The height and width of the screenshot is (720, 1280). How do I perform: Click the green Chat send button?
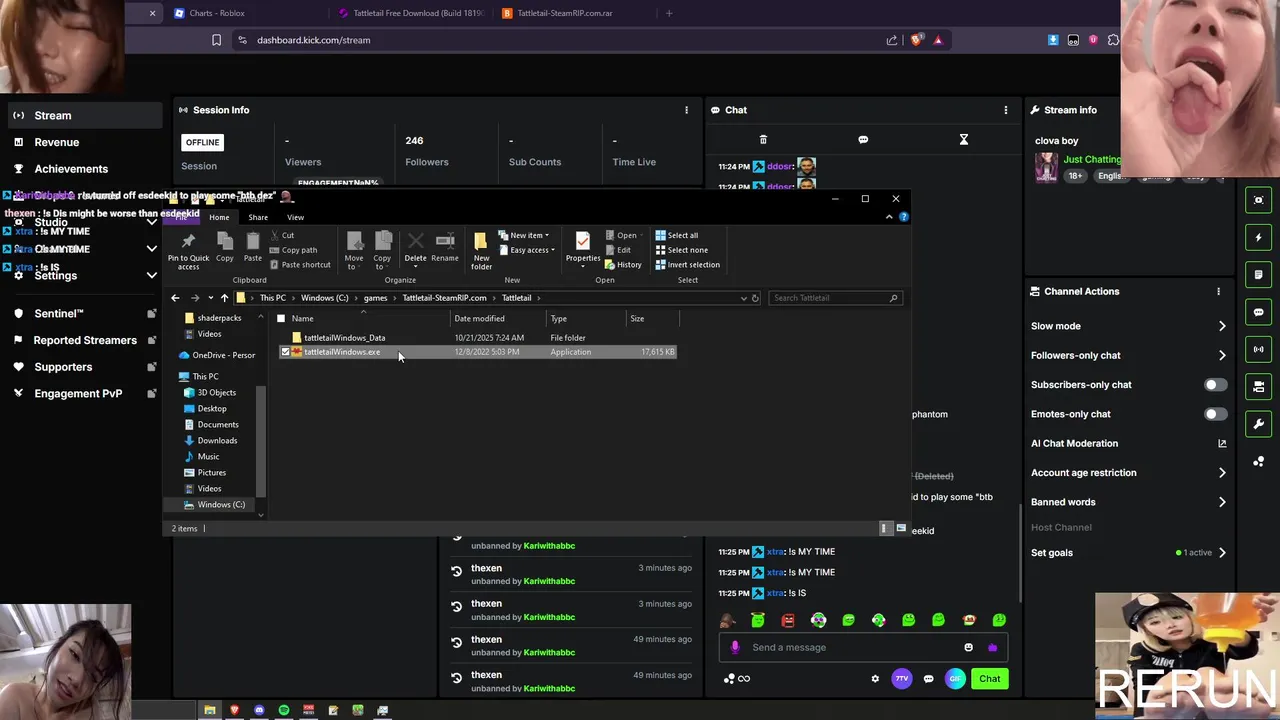click(990, 679)
